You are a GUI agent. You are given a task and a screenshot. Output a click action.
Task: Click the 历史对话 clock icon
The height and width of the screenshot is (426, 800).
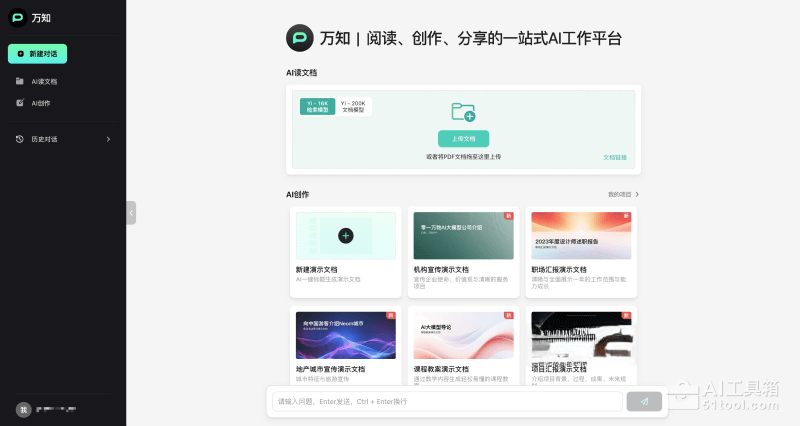pyautogui.click(x=20, y=139)
